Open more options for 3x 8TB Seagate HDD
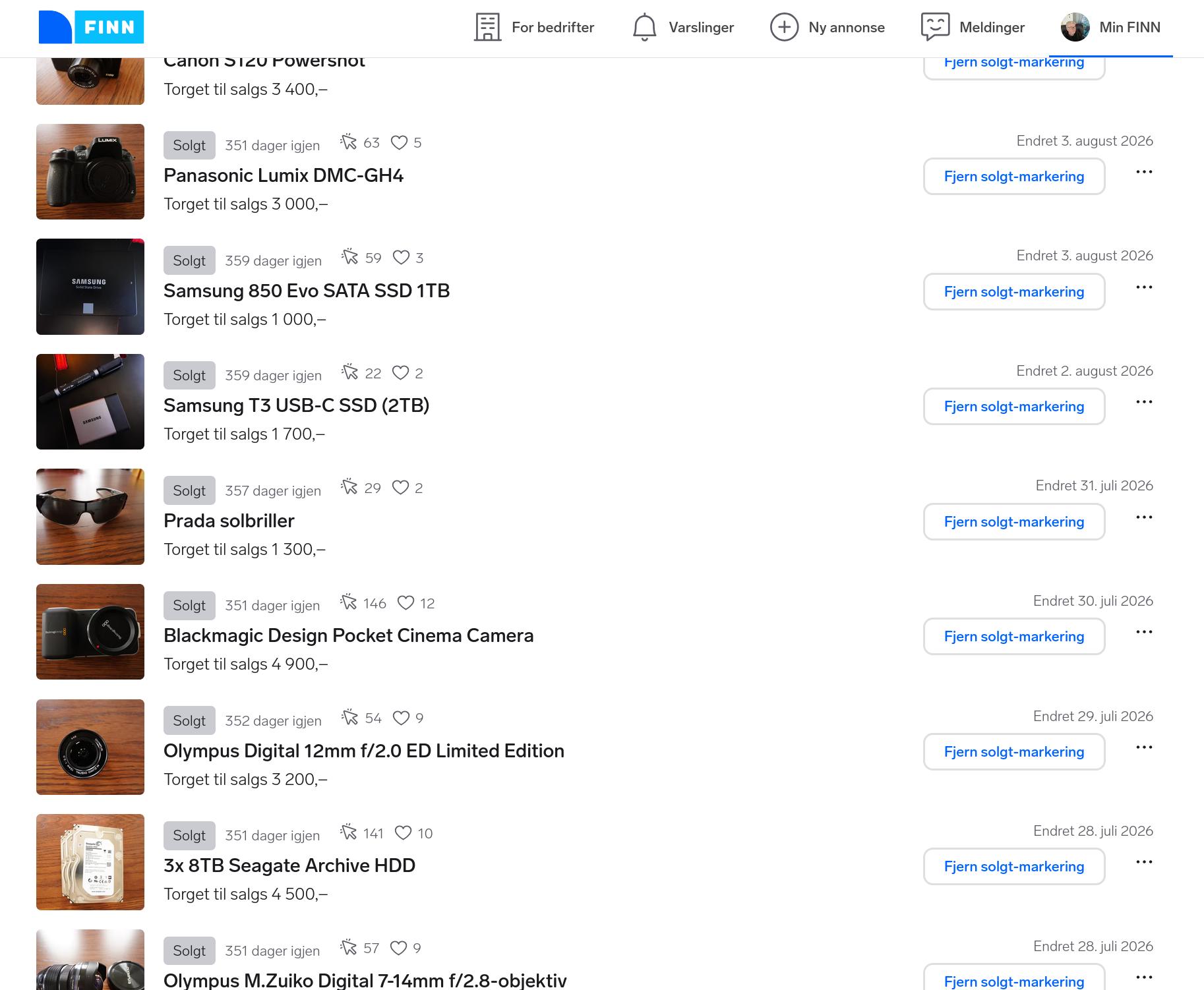This screenshot has height=990, width=1204. [x=1144, y=862]
